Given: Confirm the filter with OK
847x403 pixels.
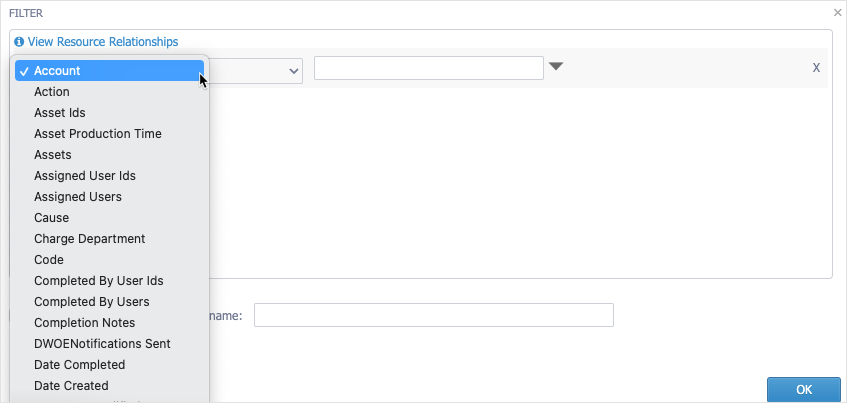Looking at the screenshot, I should click(804, 389).
